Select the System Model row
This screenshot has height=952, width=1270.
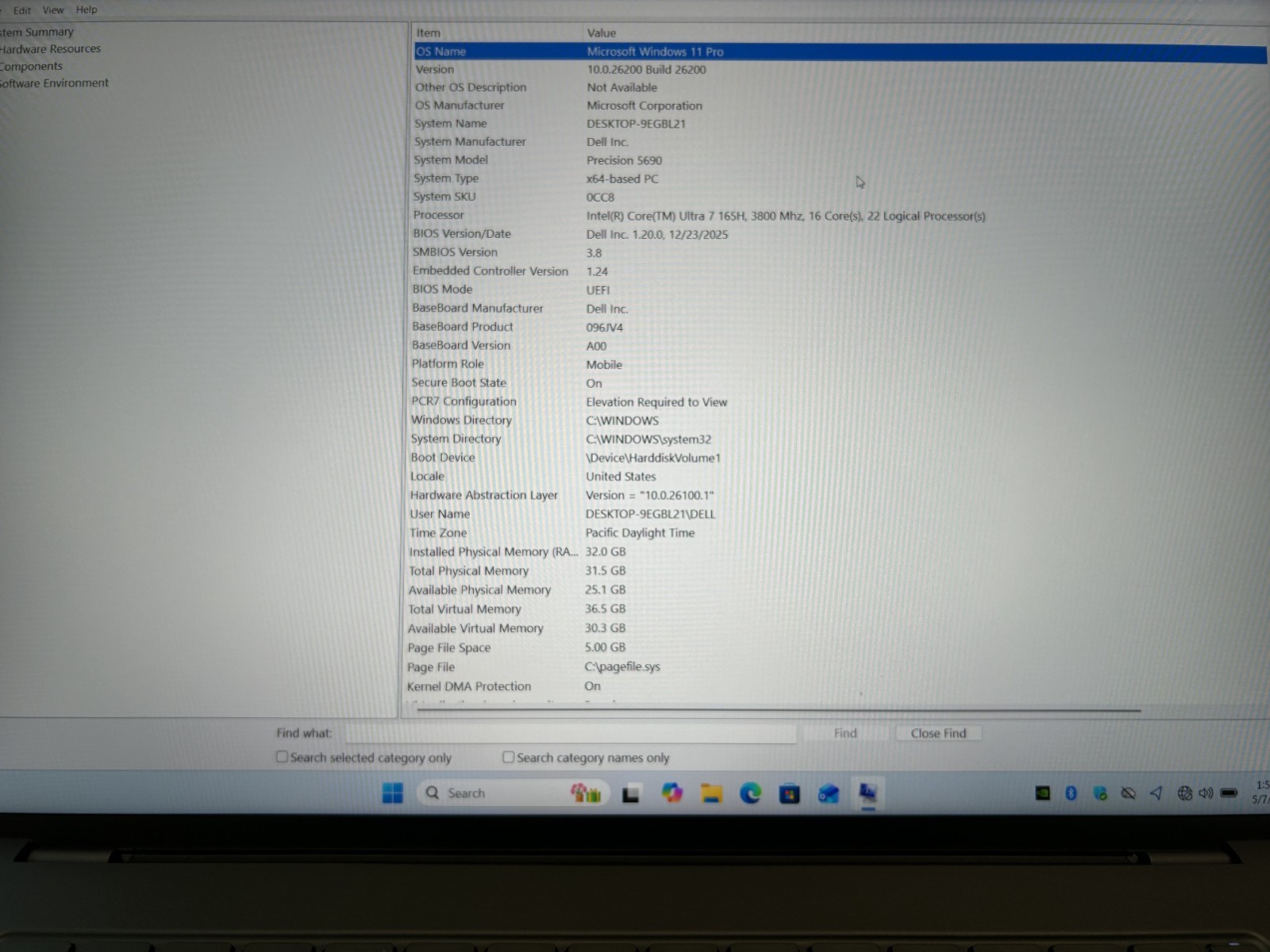click(840, 160)
